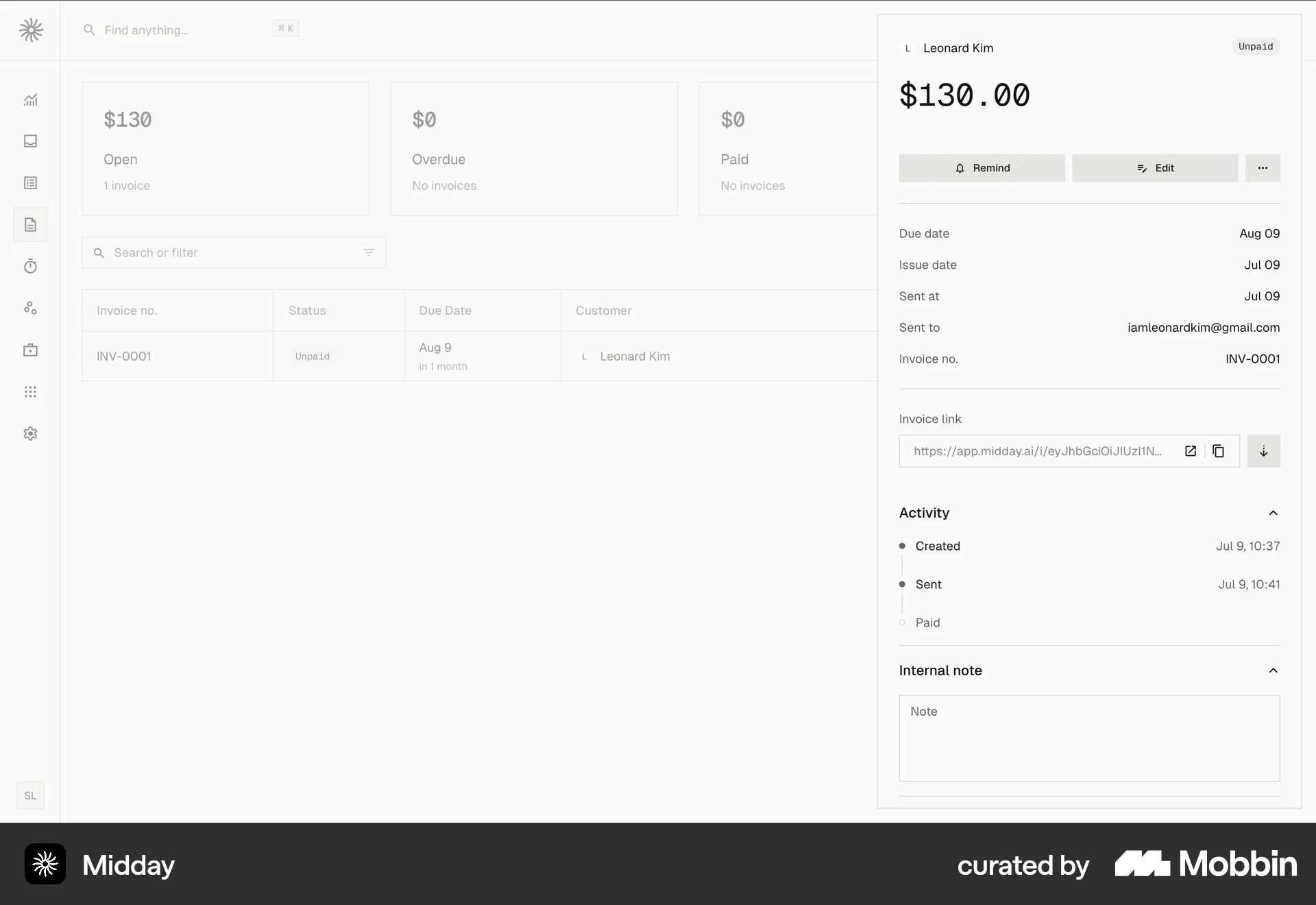Image resolution: width=1316 pixels, height=905 pixels.
Task: Open the Inbox from the sidebar
Action: click(x=30, y=142)
